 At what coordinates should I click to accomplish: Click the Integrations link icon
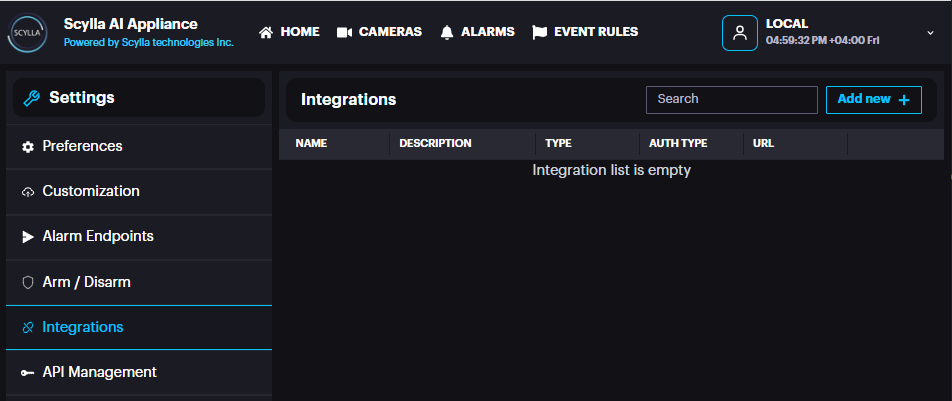click(x=28, y=328)
